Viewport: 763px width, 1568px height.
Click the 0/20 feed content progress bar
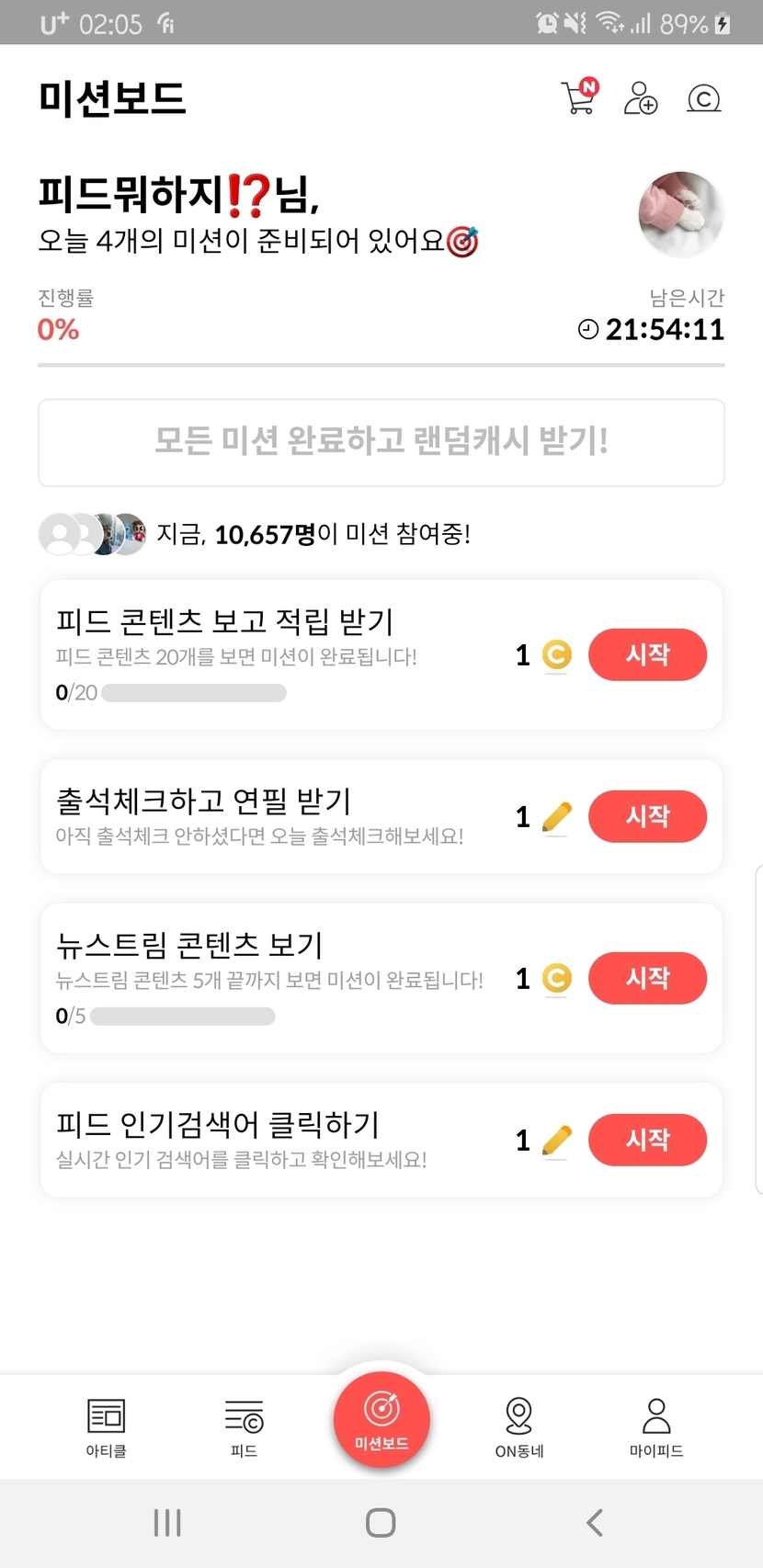point(193,692)
